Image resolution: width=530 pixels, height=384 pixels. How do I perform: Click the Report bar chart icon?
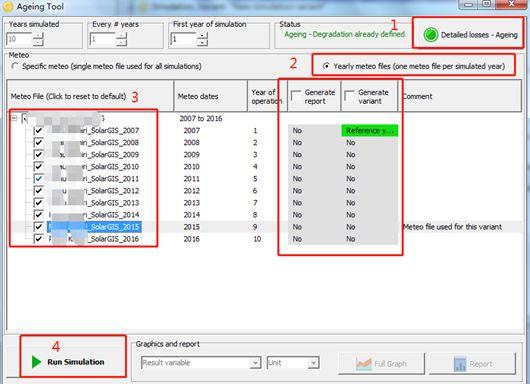[x=460, y=364]
